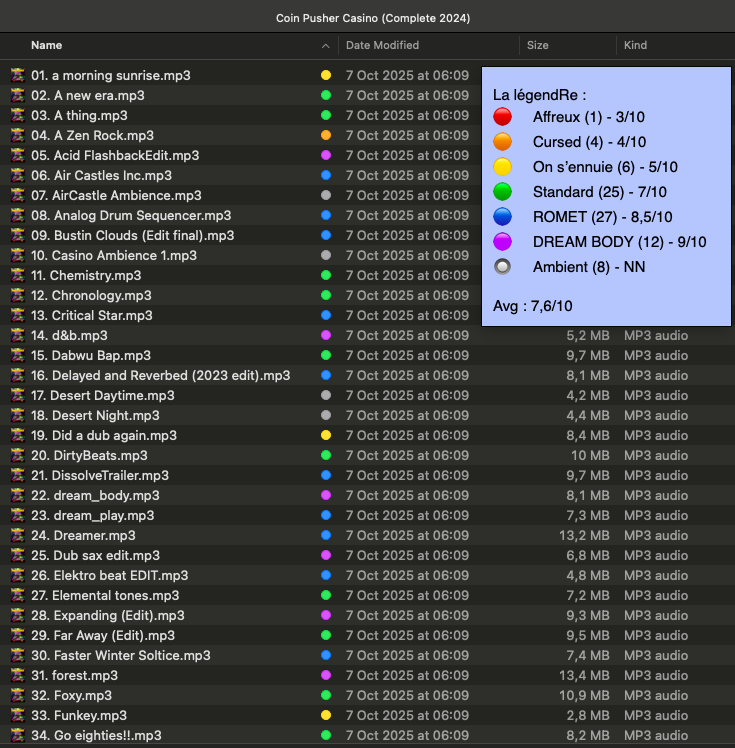Click the red Affreux swatch in the legend
Screen dimensions: 735x748
tap(502, 117)
